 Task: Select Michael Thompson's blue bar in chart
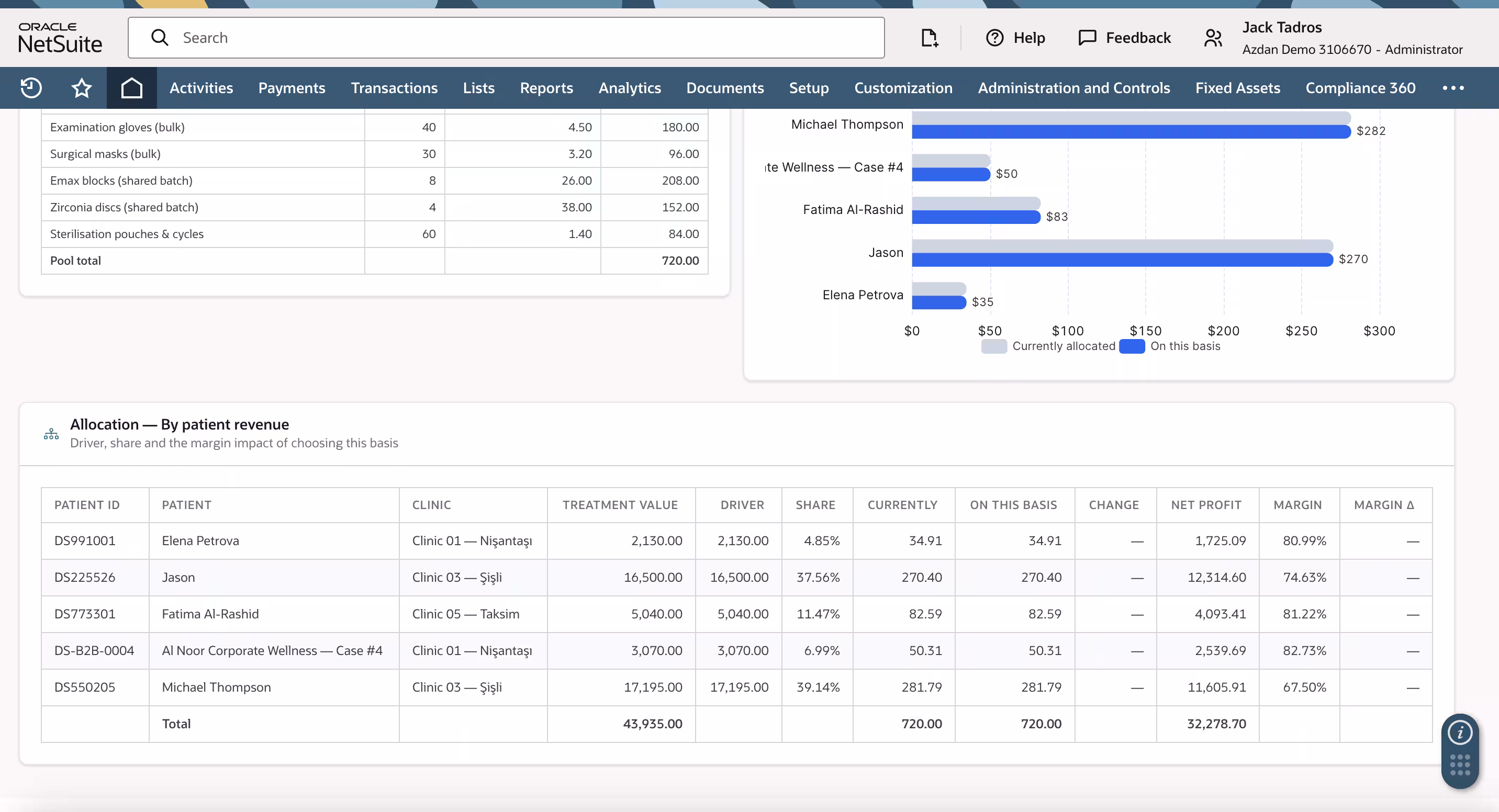pos(1131,132)
